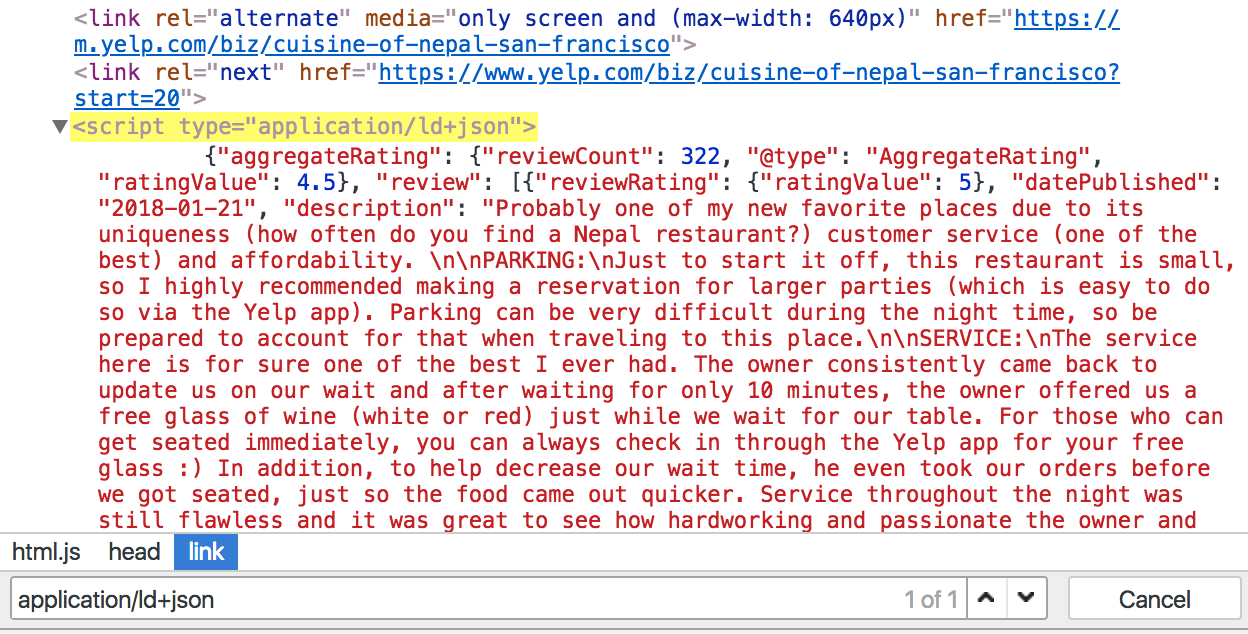
Task: Click inside the application/ld+json search field
Action: (300, 598)
